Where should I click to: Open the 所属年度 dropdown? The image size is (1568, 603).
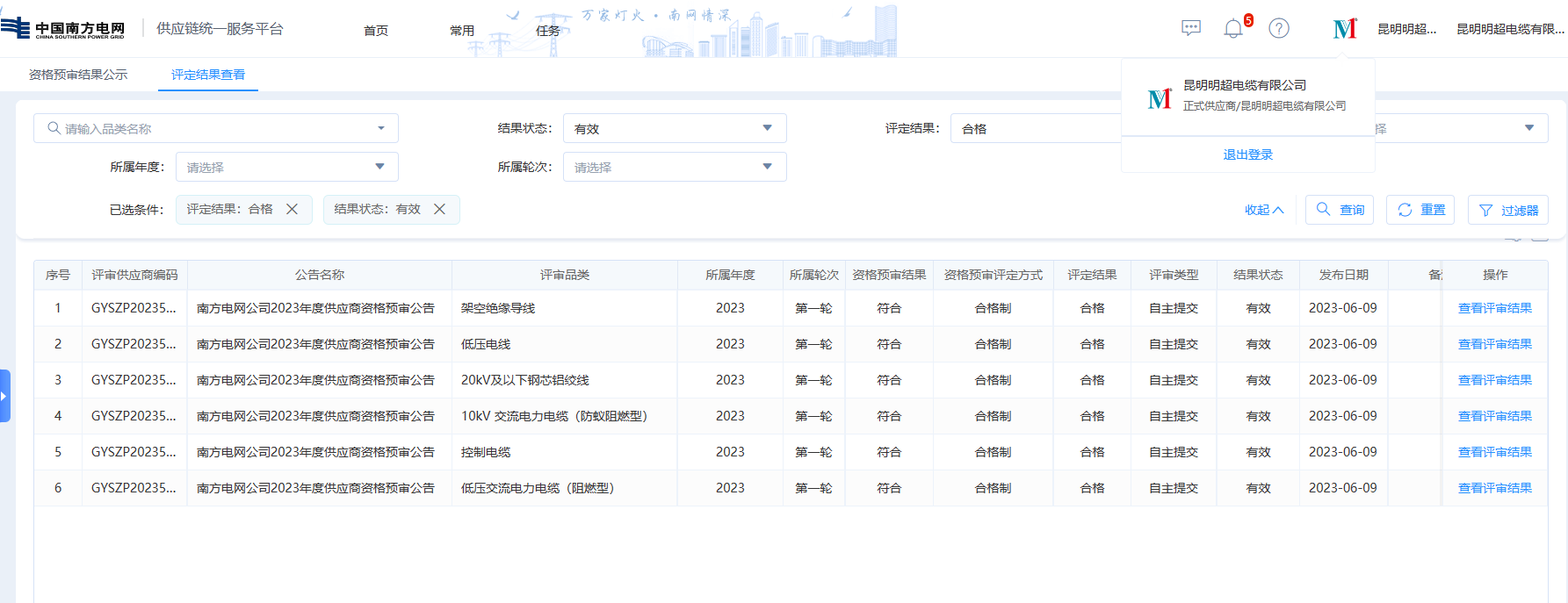(286, 167)
